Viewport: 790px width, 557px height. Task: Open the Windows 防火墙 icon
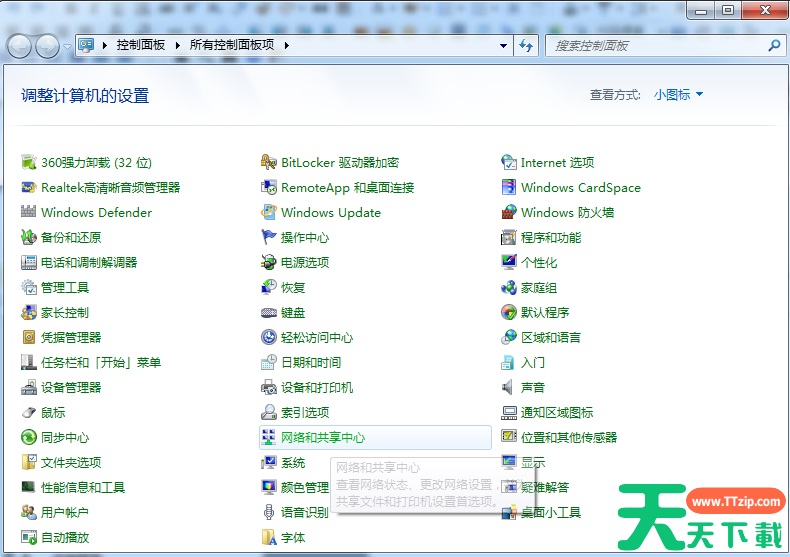(x=509, y=213)
